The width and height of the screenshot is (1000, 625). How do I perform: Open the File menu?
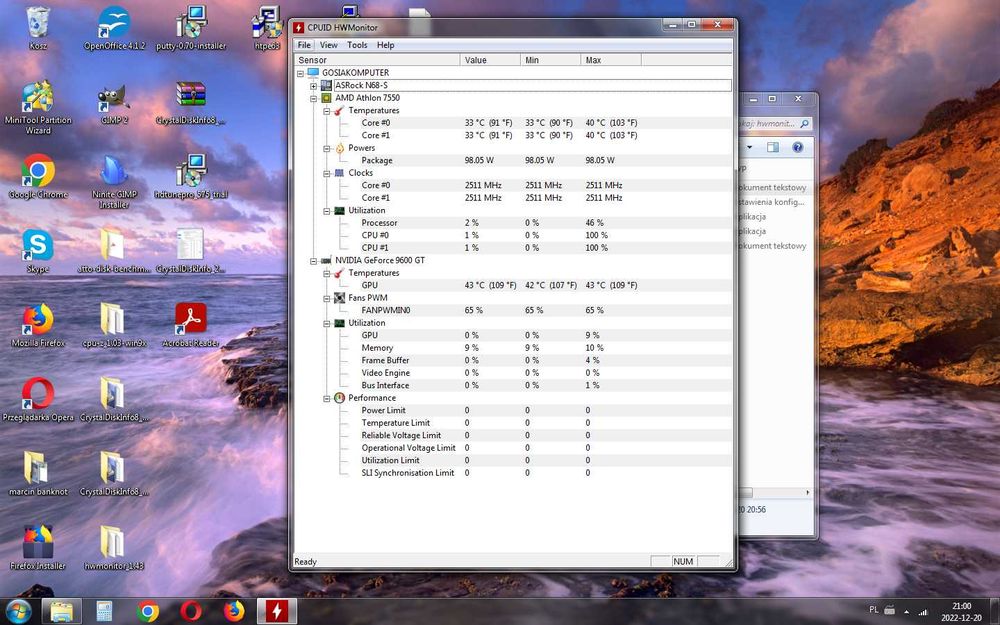[x=304, y=45]
